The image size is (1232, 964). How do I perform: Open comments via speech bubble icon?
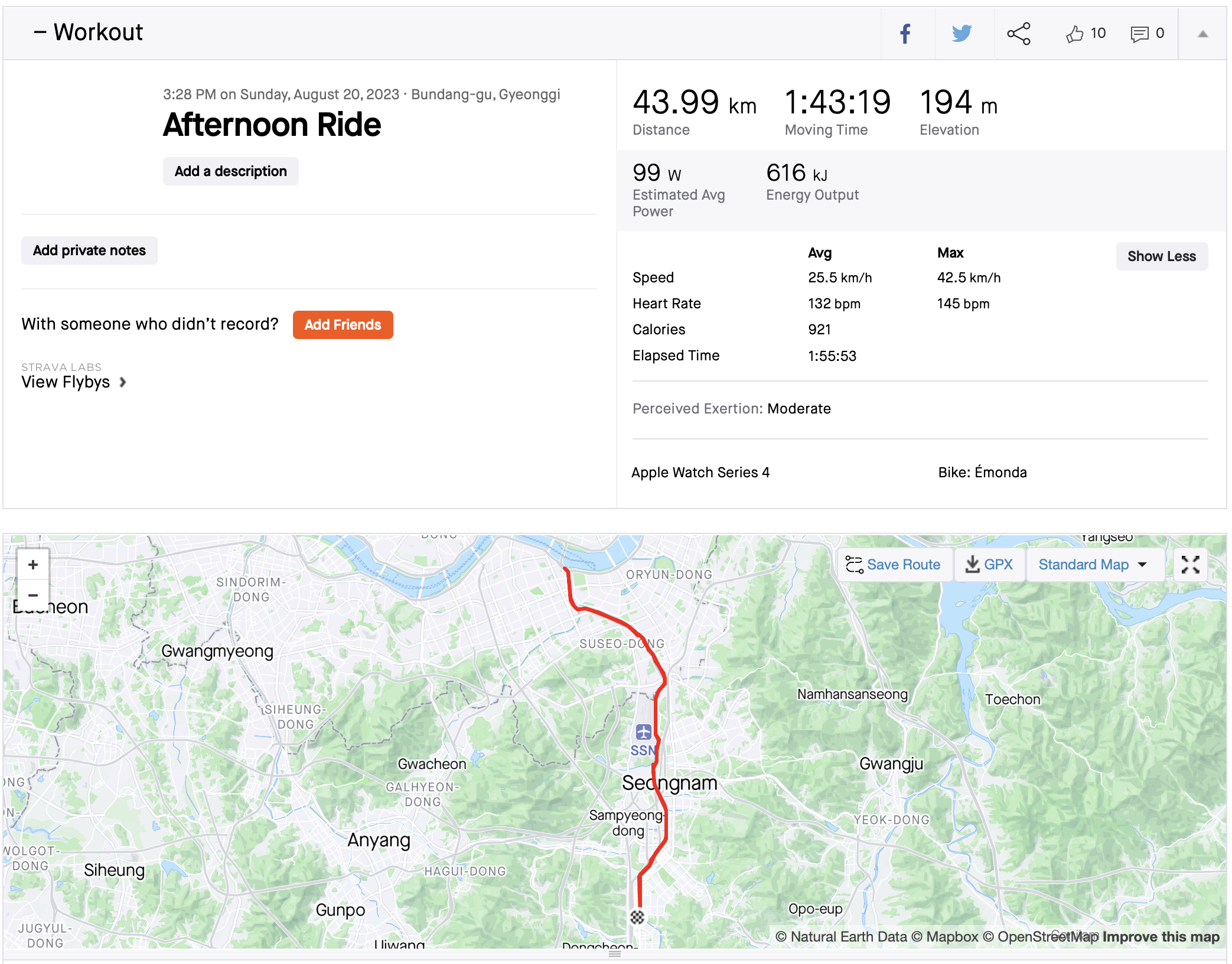pos(1139,34)
